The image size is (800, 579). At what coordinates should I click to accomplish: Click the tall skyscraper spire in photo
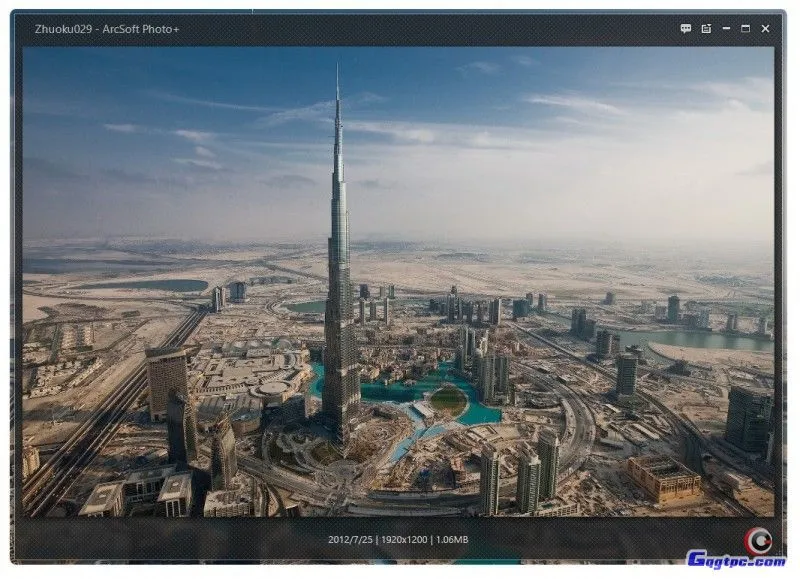[337, 110]
